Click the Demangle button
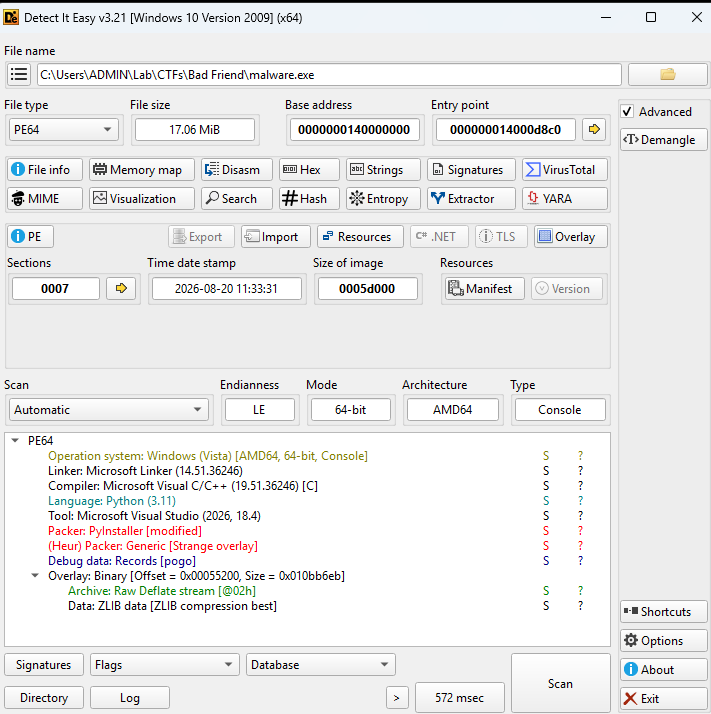Viewport: 711px width, 714px height. [664, 140]
